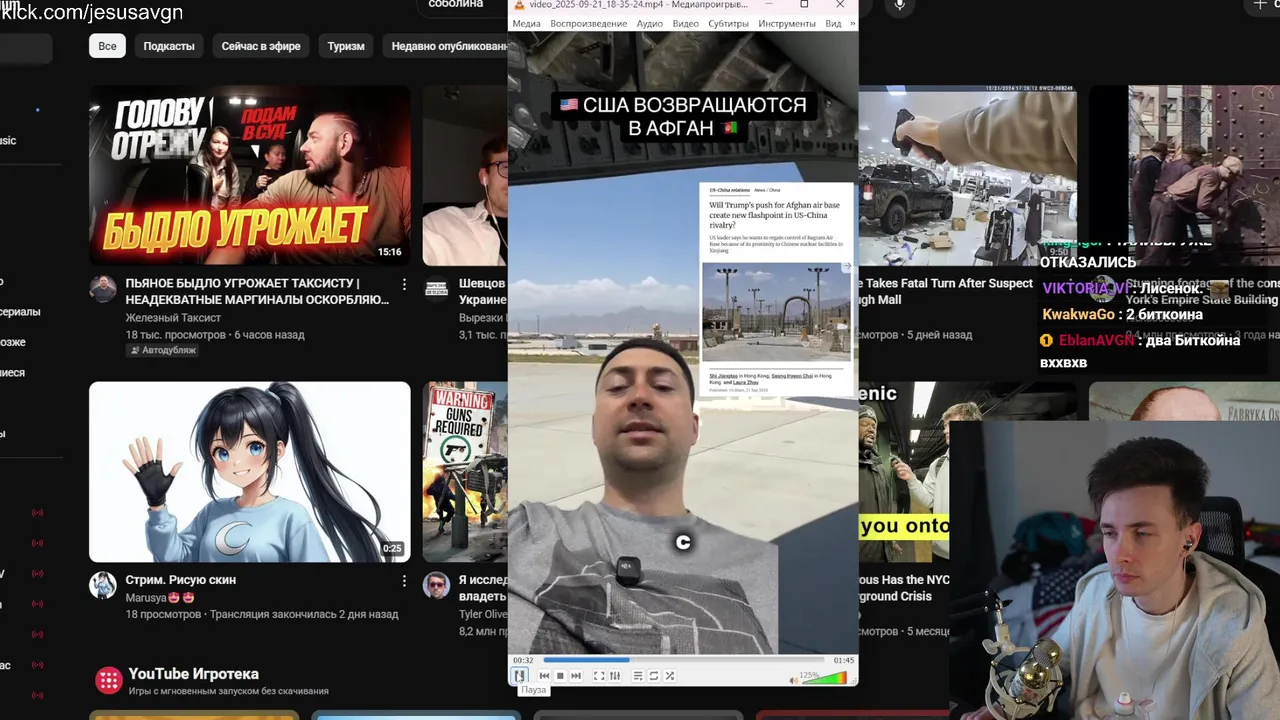Image resolution: width=1280 pixels, height=720 pixels.
Task: Open VLC Вид menu
Action: [833, 24]
